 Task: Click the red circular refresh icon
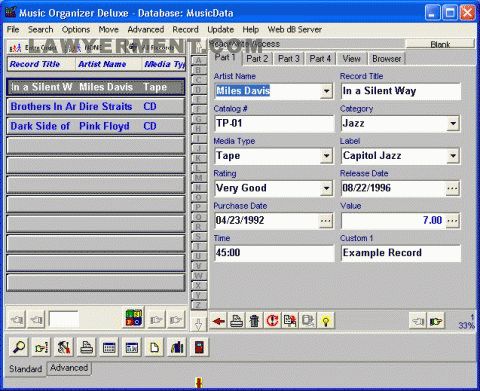[272, 321]
